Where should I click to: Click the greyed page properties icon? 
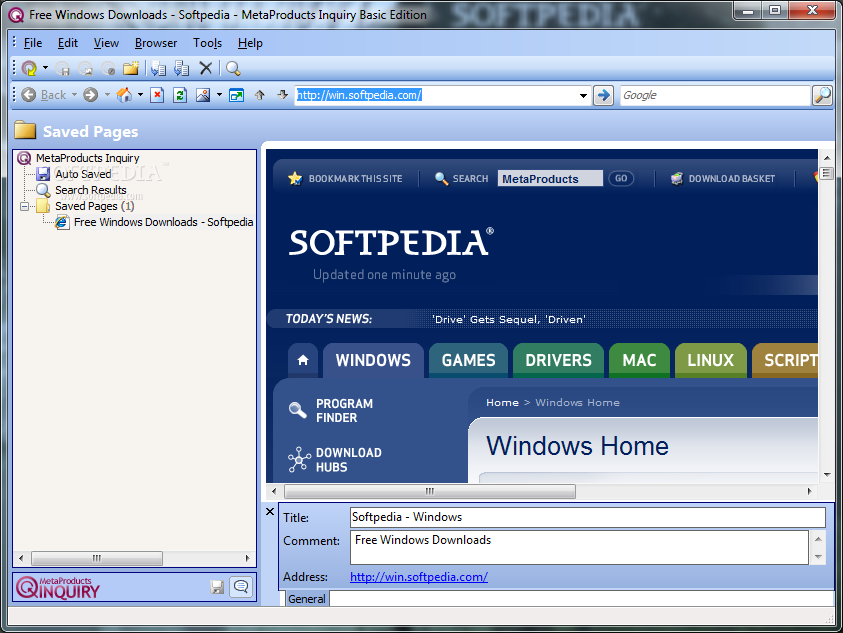(108, 69)
